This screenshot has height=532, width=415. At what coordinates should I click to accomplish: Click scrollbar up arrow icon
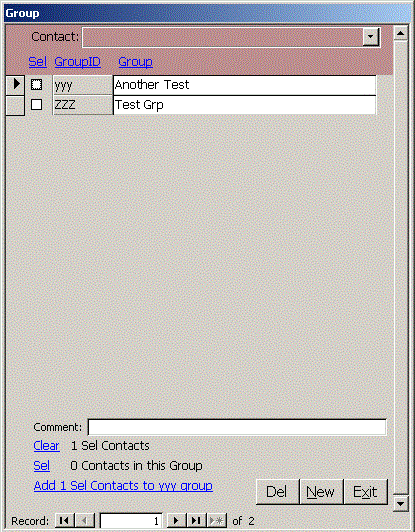click(401, 33)
